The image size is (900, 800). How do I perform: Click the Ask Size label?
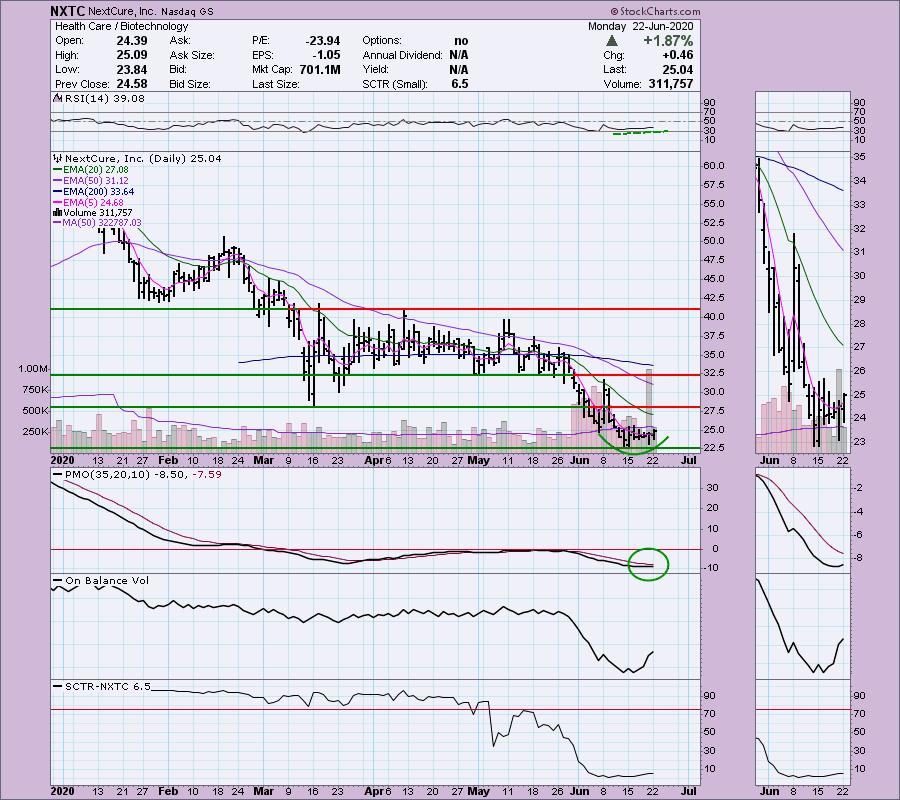point(192,55)
